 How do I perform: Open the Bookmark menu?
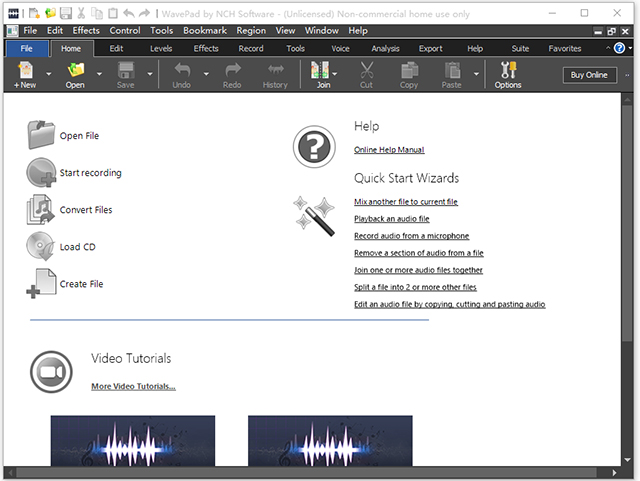(x=205, y=31)
